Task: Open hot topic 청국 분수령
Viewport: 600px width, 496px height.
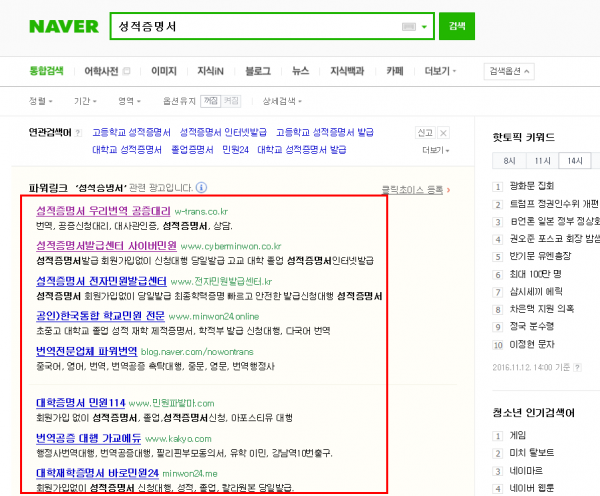Action: tap(532, 326)
